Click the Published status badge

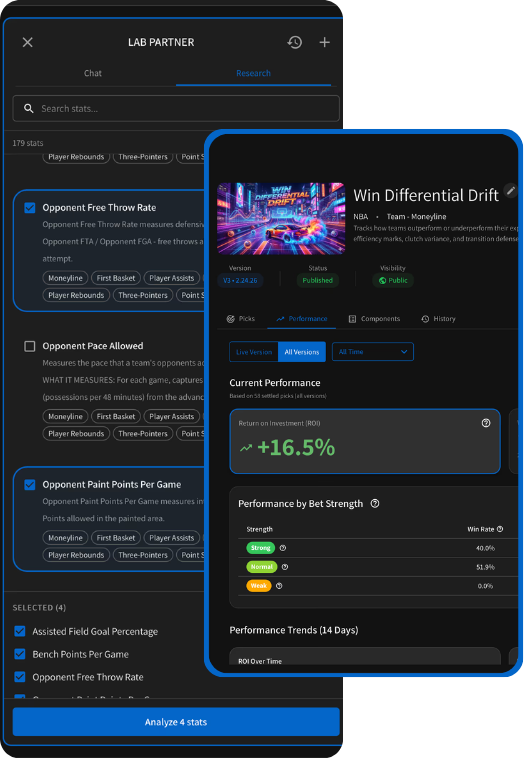pyautogui.click(x=317, y=280)
